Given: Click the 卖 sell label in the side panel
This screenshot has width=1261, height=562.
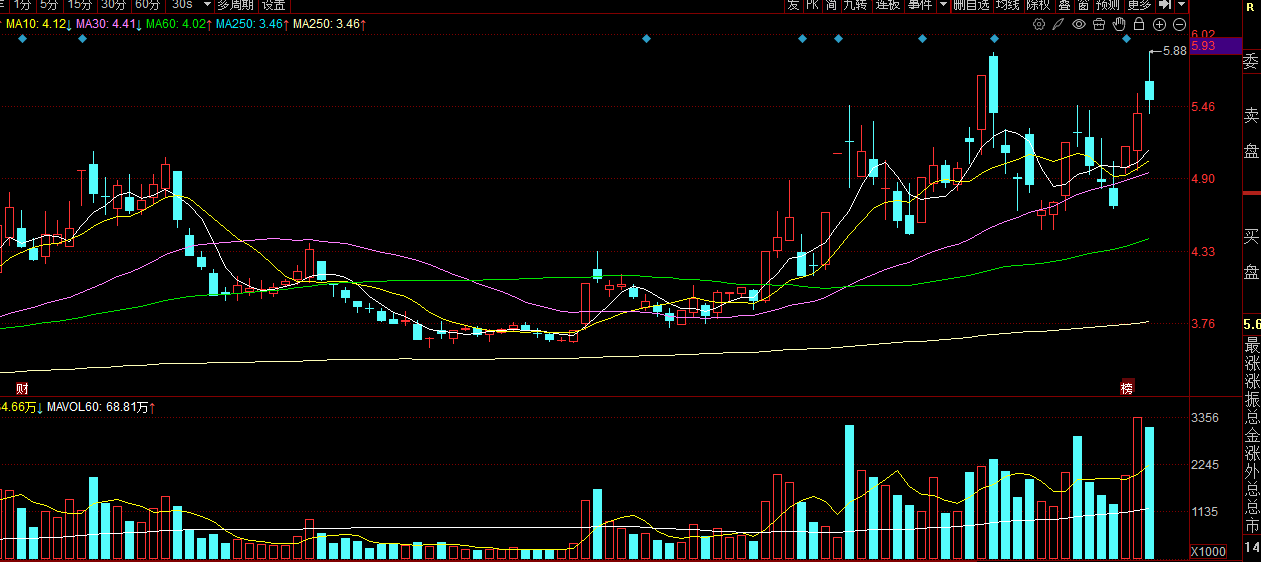Looking at the screenshot, I should click(1251, 116).
